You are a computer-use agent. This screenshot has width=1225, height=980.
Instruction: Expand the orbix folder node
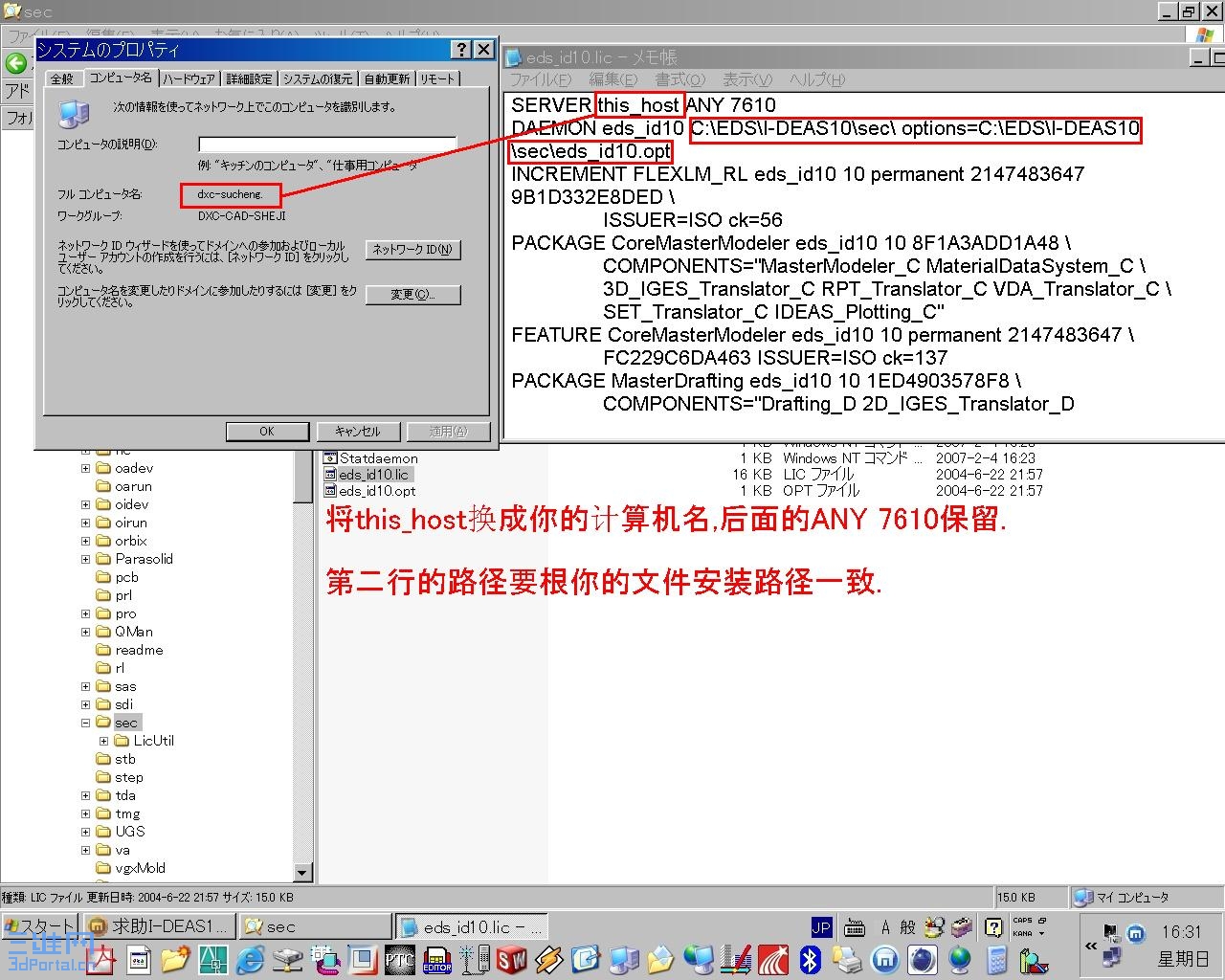click(85, 542)
